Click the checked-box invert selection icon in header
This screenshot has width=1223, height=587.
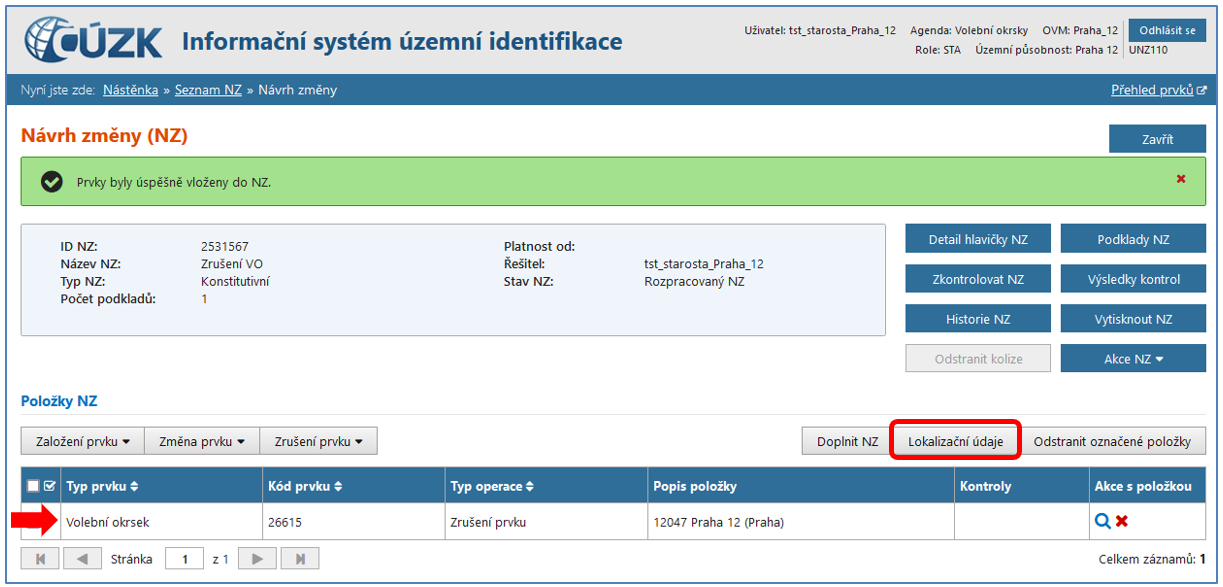(49, 486)
